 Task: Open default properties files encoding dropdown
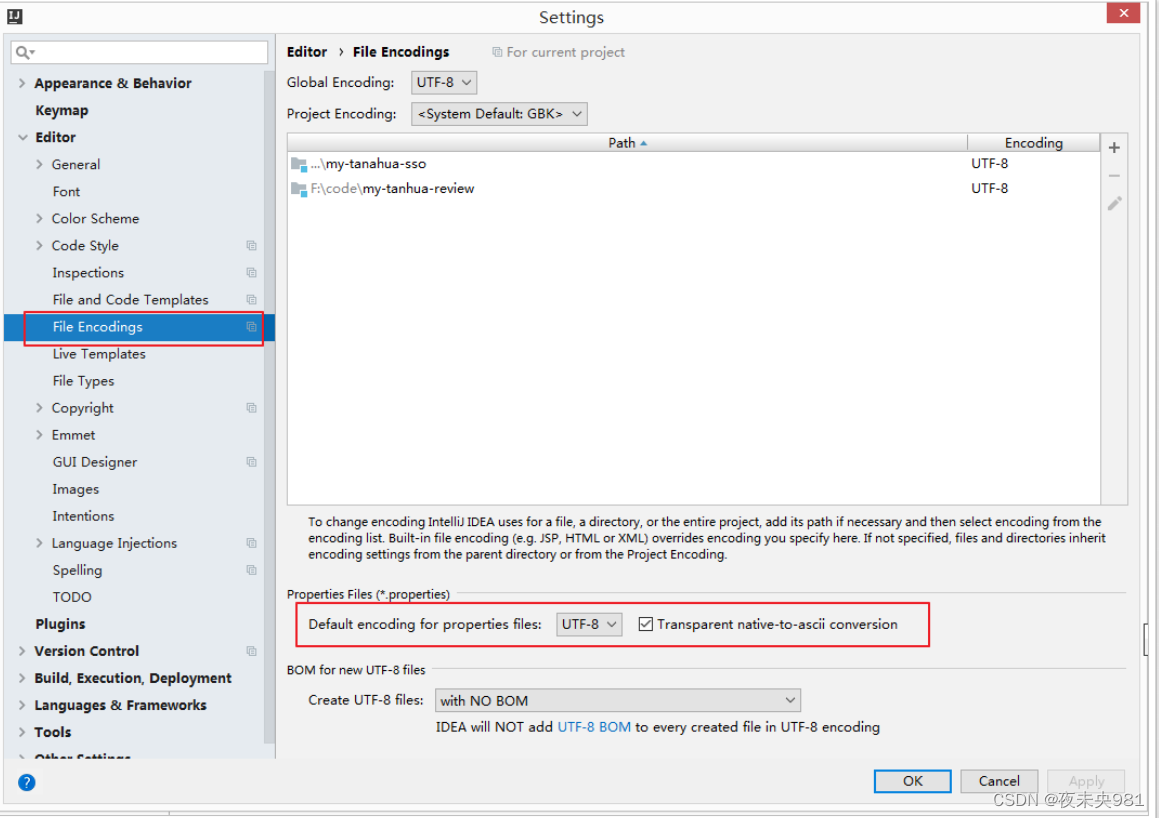click(x=588, y=624)
